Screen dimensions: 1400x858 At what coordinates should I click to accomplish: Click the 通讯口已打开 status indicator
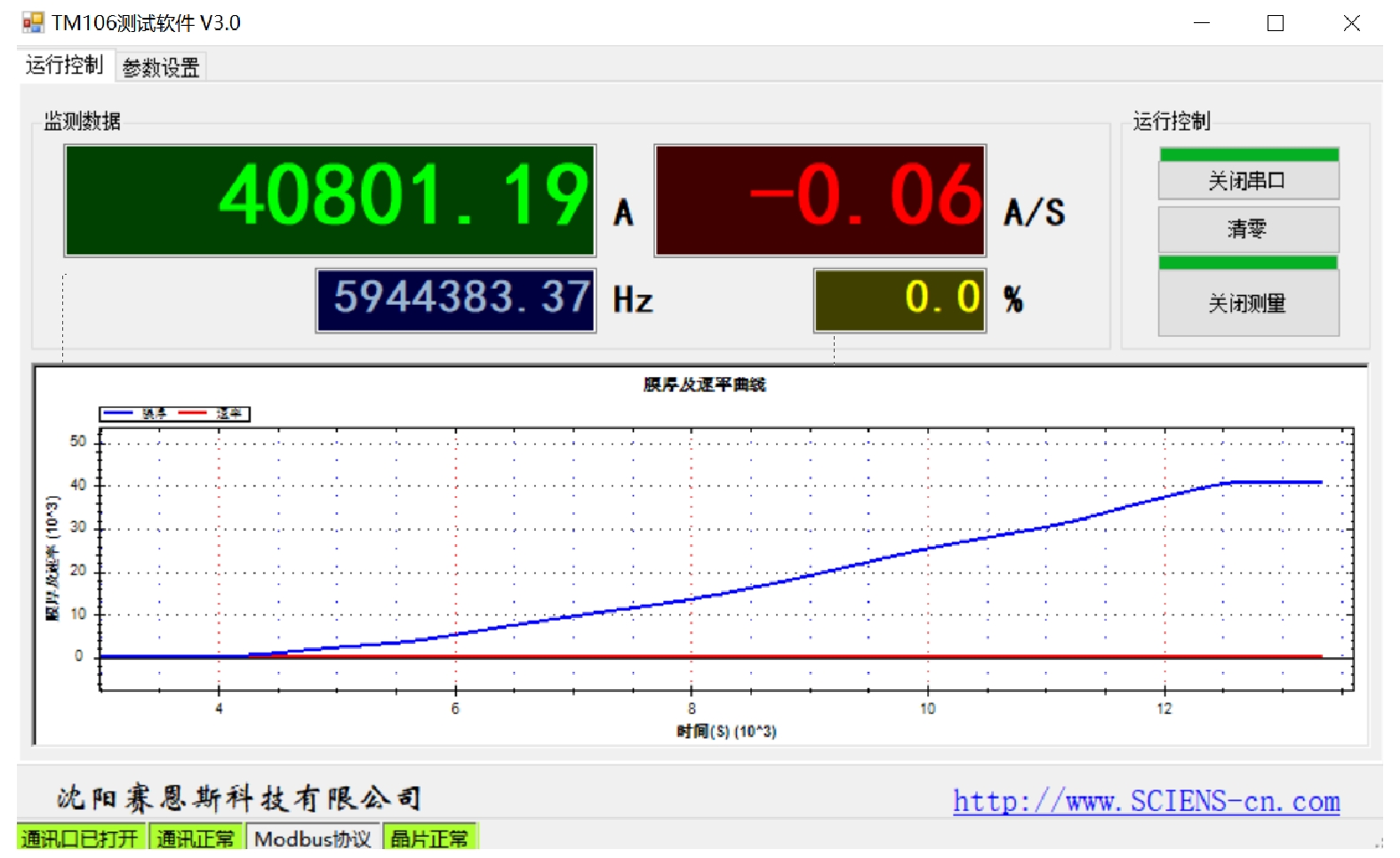click(x=80, y=838)
